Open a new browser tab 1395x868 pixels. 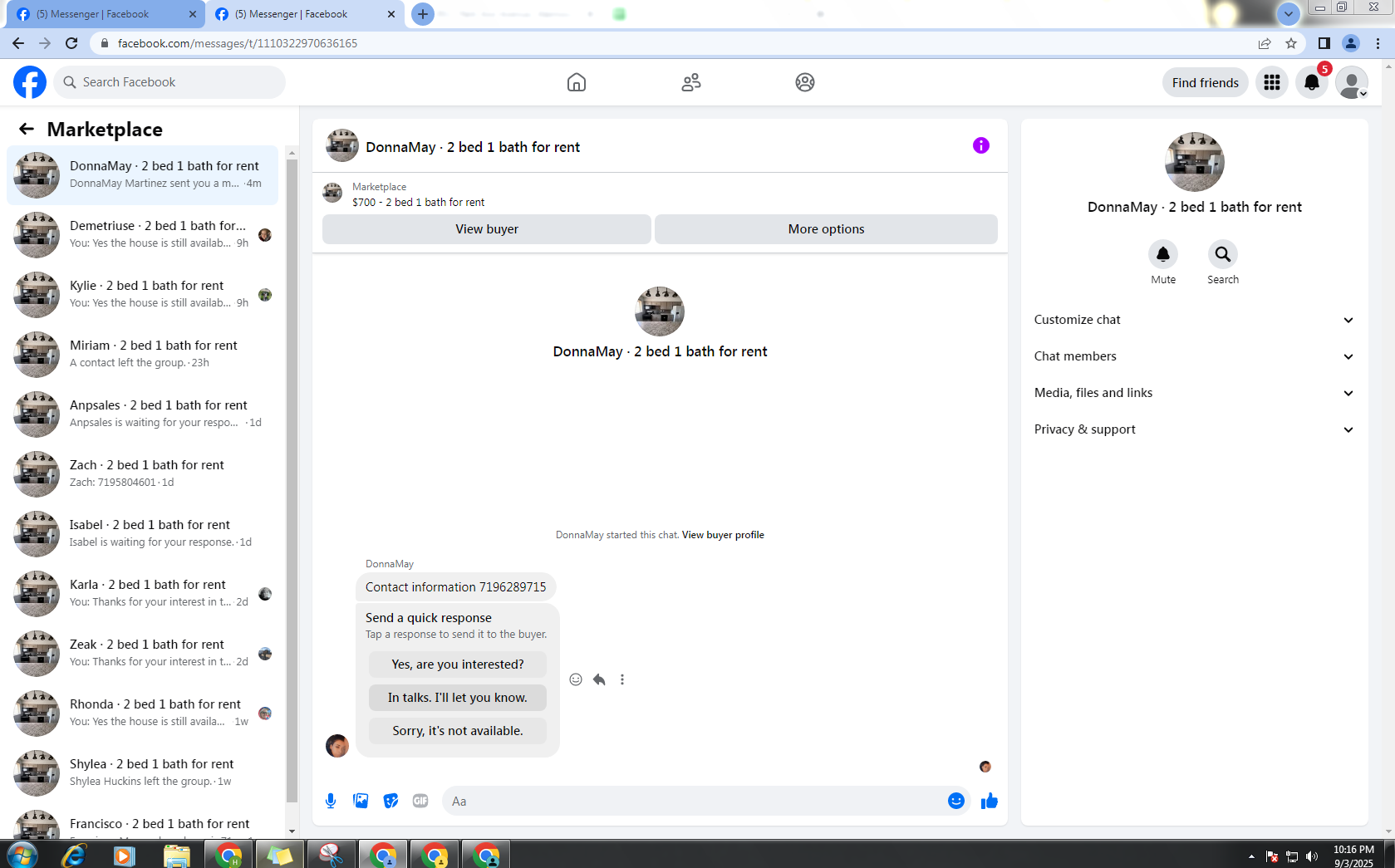(423, 14)
